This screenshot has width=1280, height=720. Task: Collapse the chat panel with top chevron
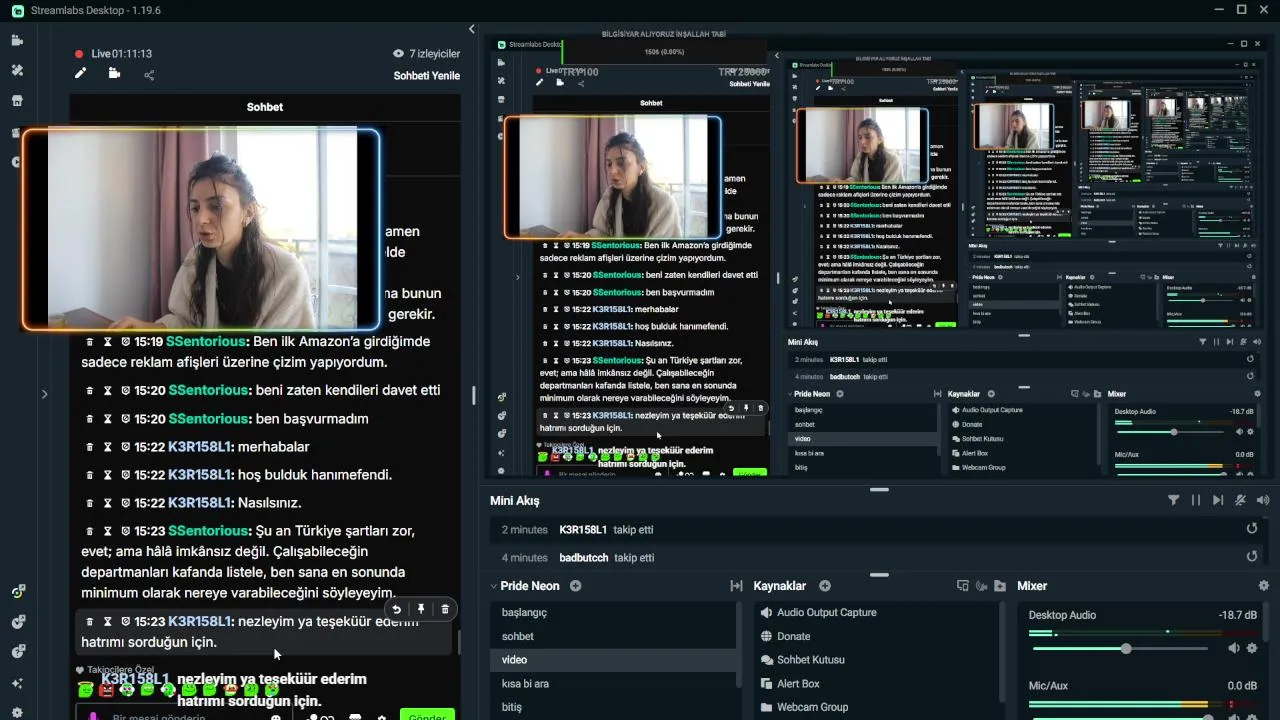click(x=472, y=29)
